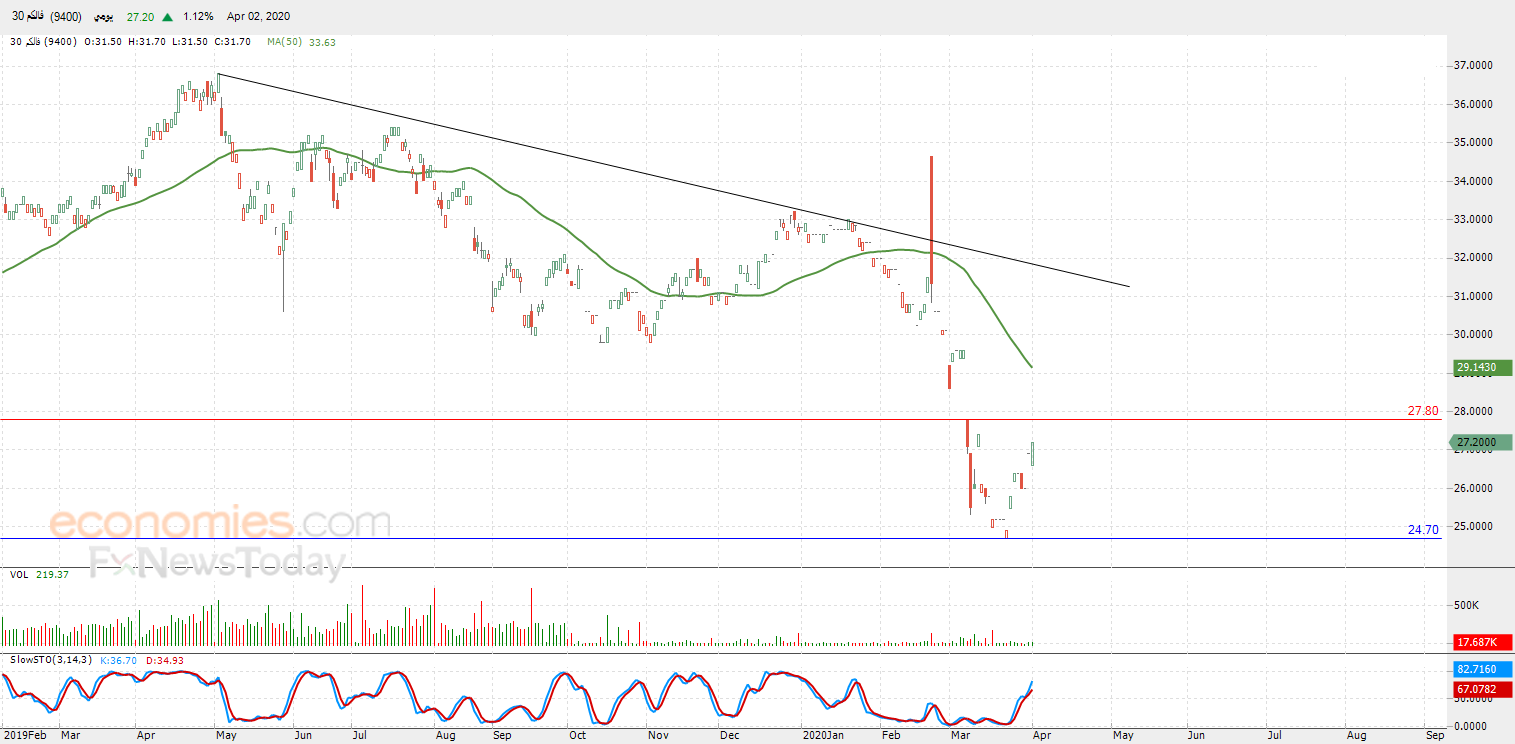Click the blue 24.70 support level label
Image resolution: width=1515 pixels, height=744 pixels.
pos(1422,530)
